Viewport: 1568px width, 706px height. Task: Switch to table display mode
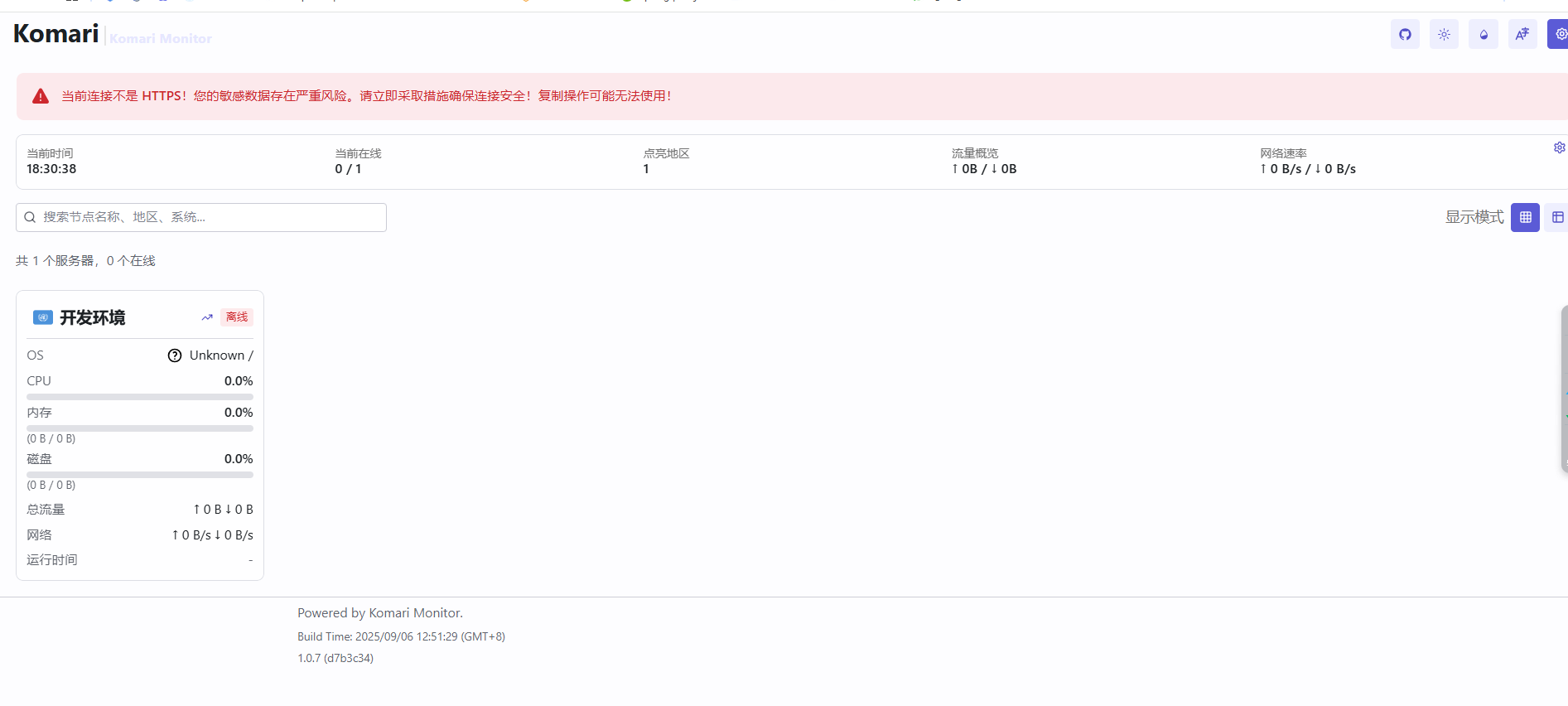coord(1557,217)
